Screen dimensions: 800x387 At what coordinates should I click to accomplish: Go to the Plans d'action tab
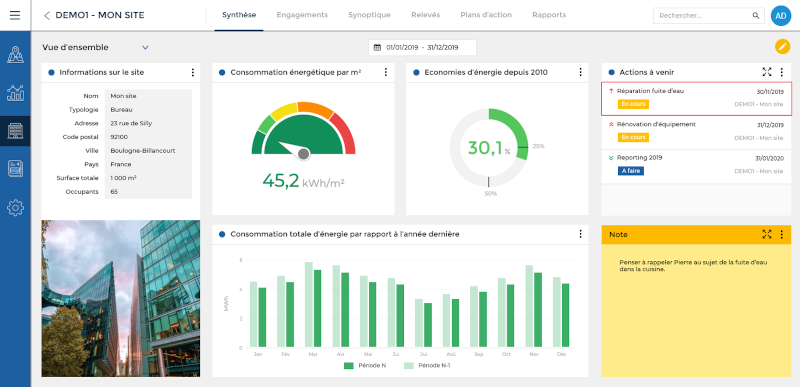tap(486, 15)
